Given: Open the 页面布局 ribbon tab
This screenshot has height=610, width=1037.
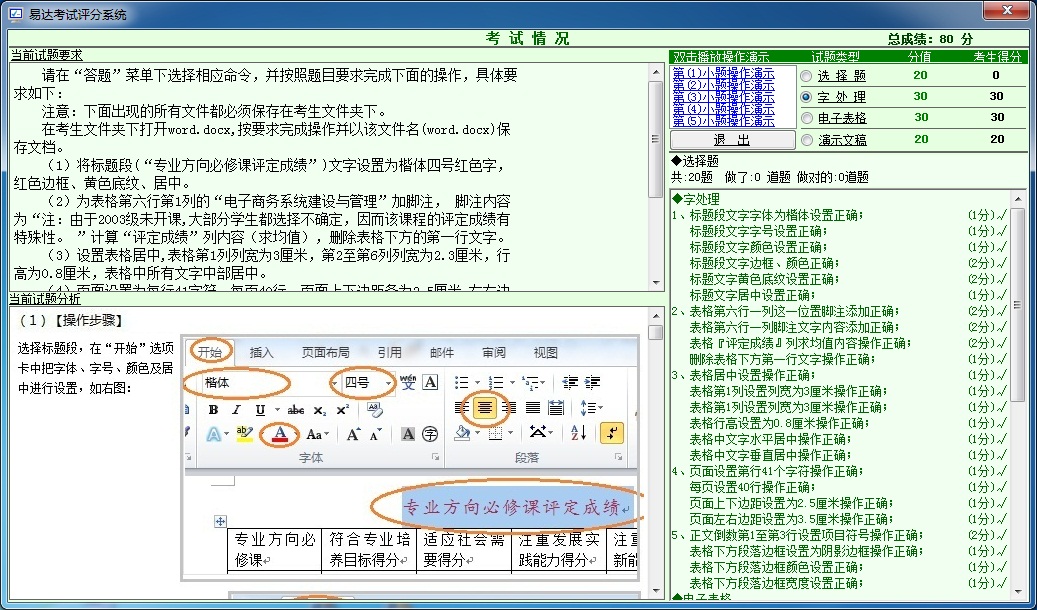Looking at the screenshot, I should [x=326, y=352].
